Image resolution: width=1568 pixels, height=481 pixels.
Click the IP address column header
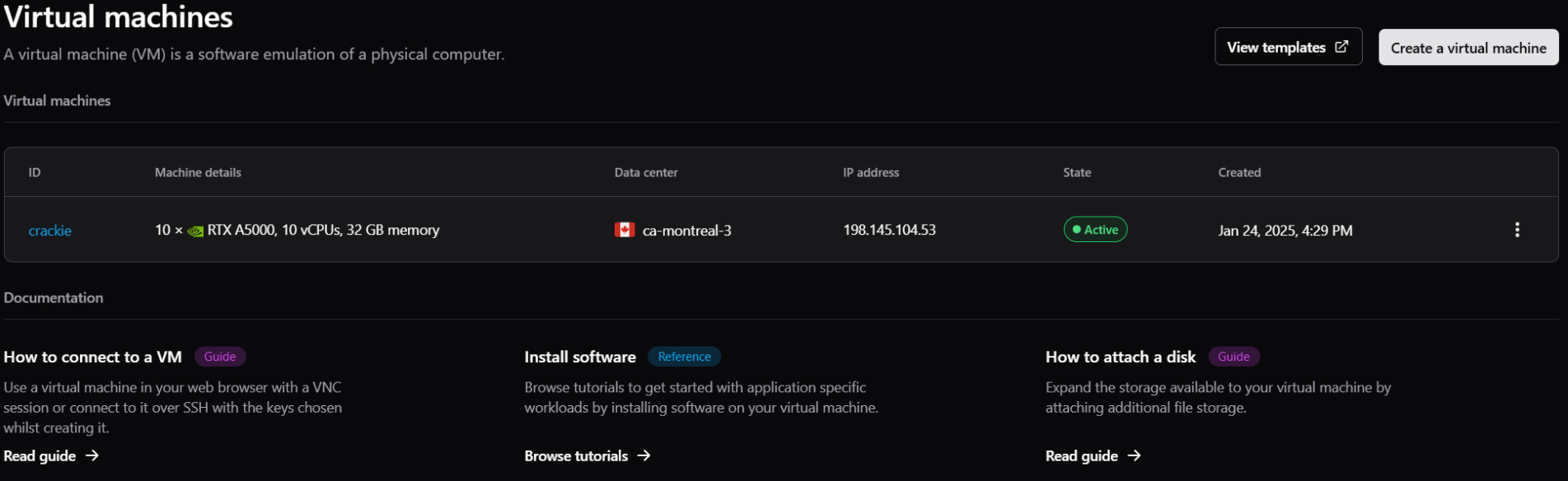pyautogui.click(x=871, y=172)
